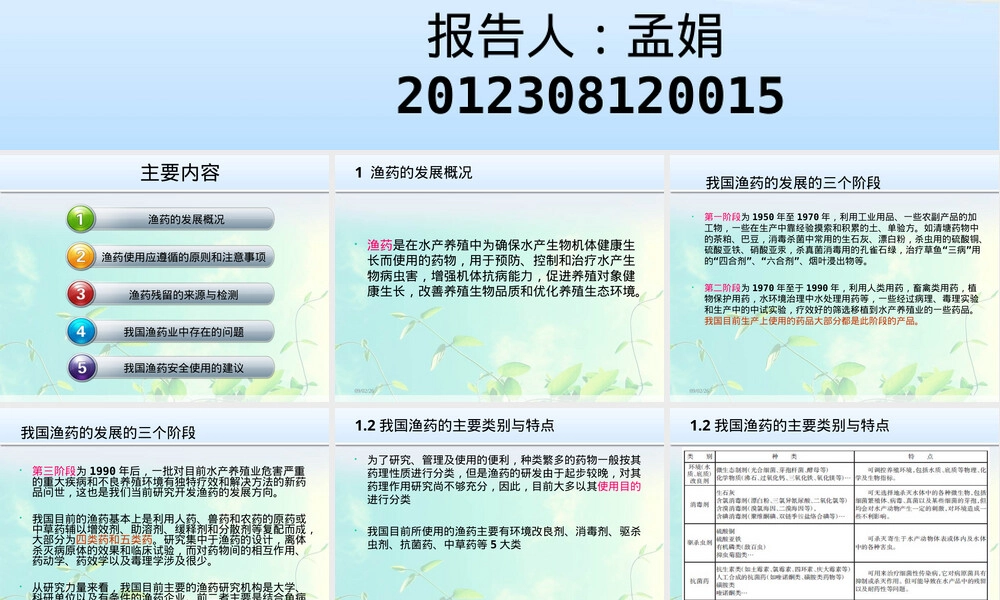This screenshot has width=1000, height=600.
Task: Choose the 我国渔药安全使用的建议 item
Action: tap(184, 368)
